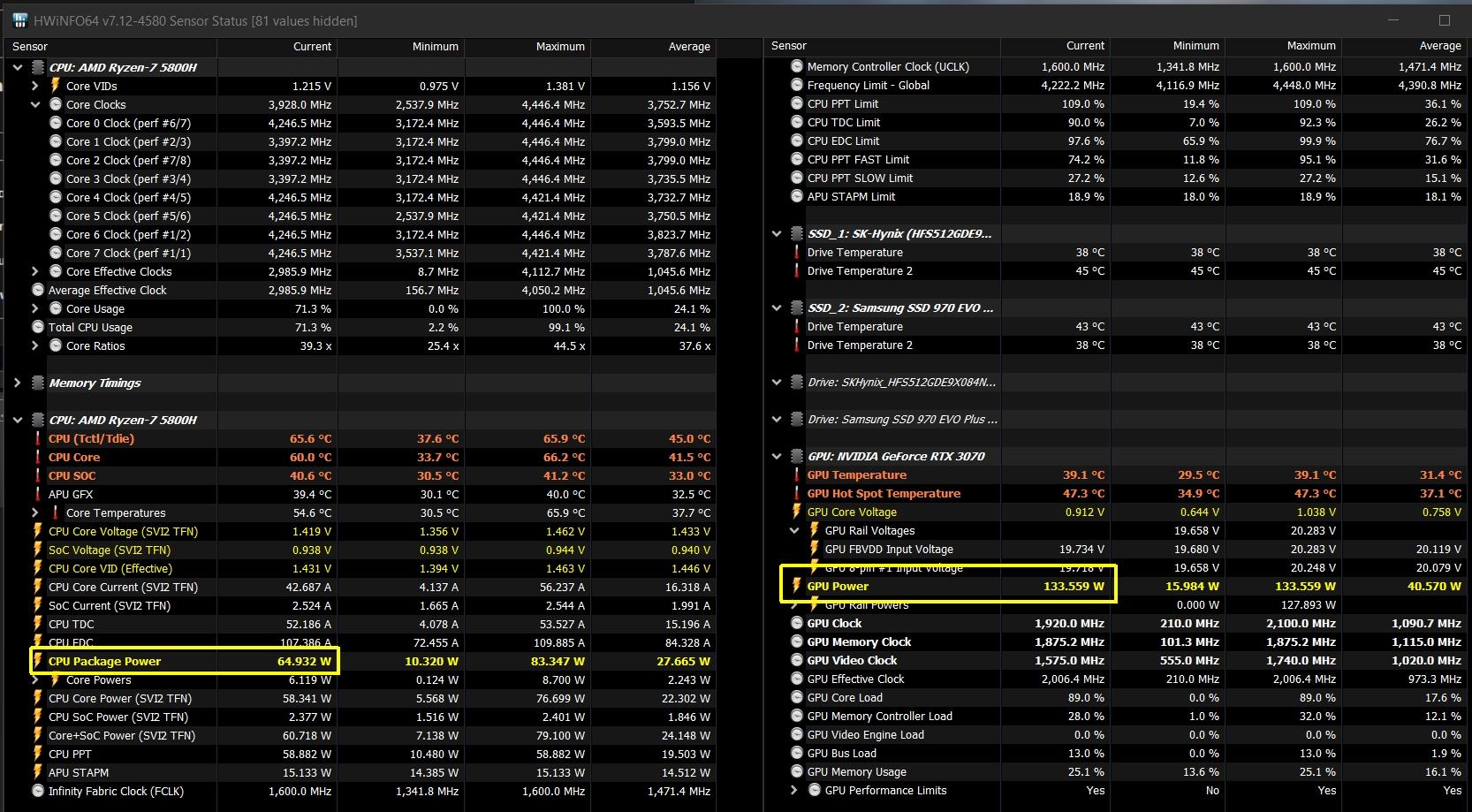
Task: Collapse the GPU Rail Voltages list
Action: coord(794,530)
